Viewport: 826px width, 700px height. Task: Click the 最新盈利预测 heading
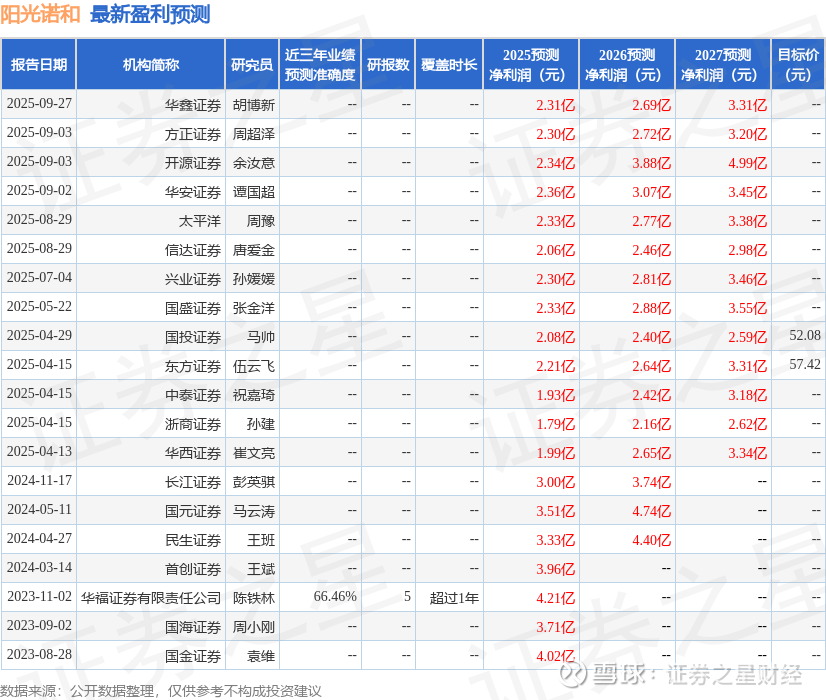point(150,14)
